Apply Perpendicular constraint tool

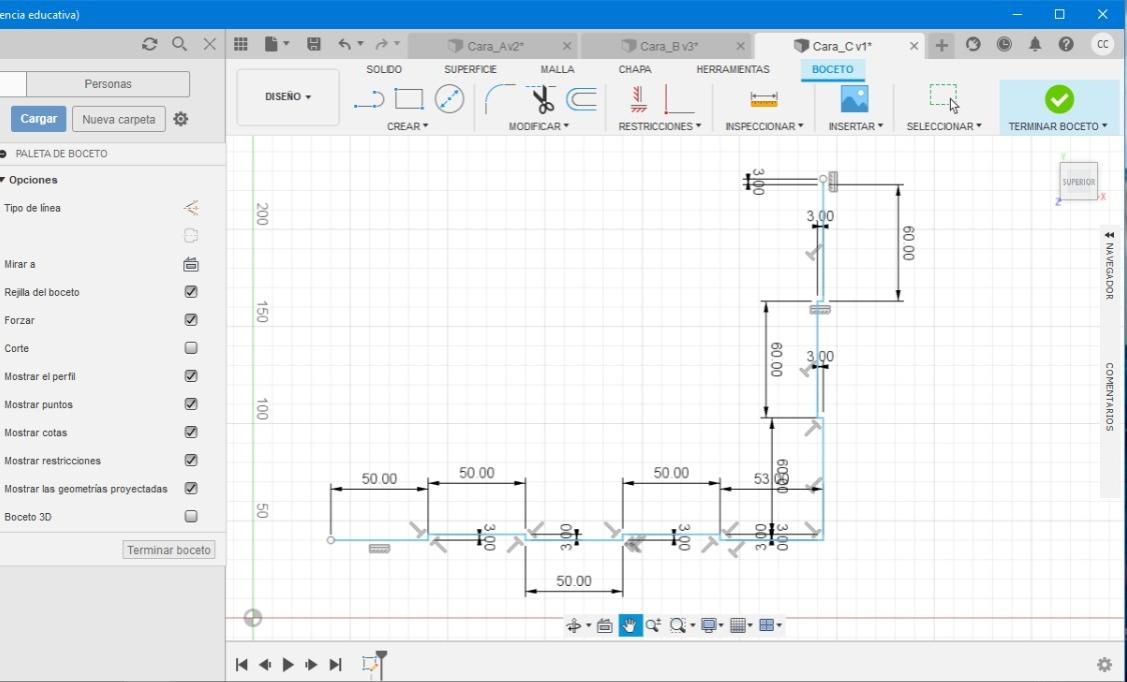pos(678,99)
